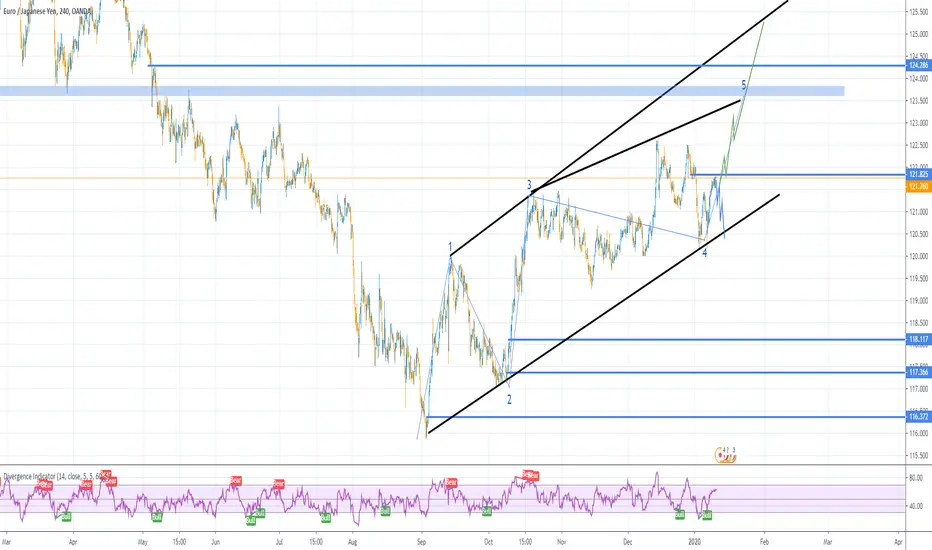Select the wave label 2 below October low
The width and height of the screenshot is (932, 550).
(509, 400)
